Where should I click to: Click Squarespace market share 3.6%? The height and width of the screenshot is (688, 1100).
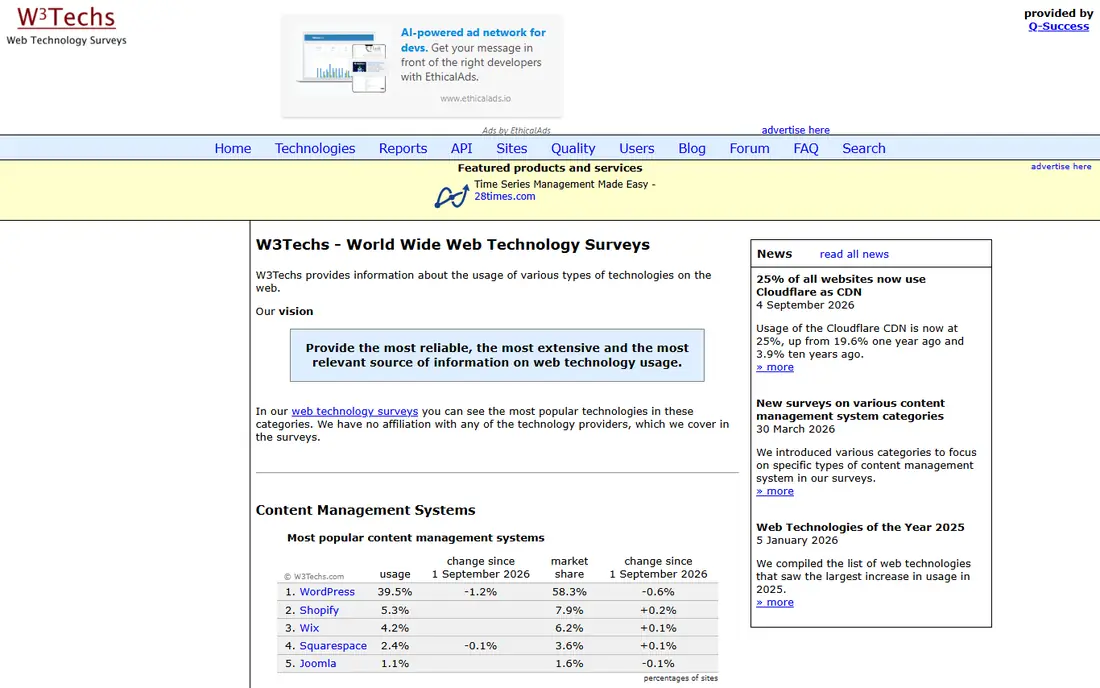pyautogui.click(x=569, y=646)
